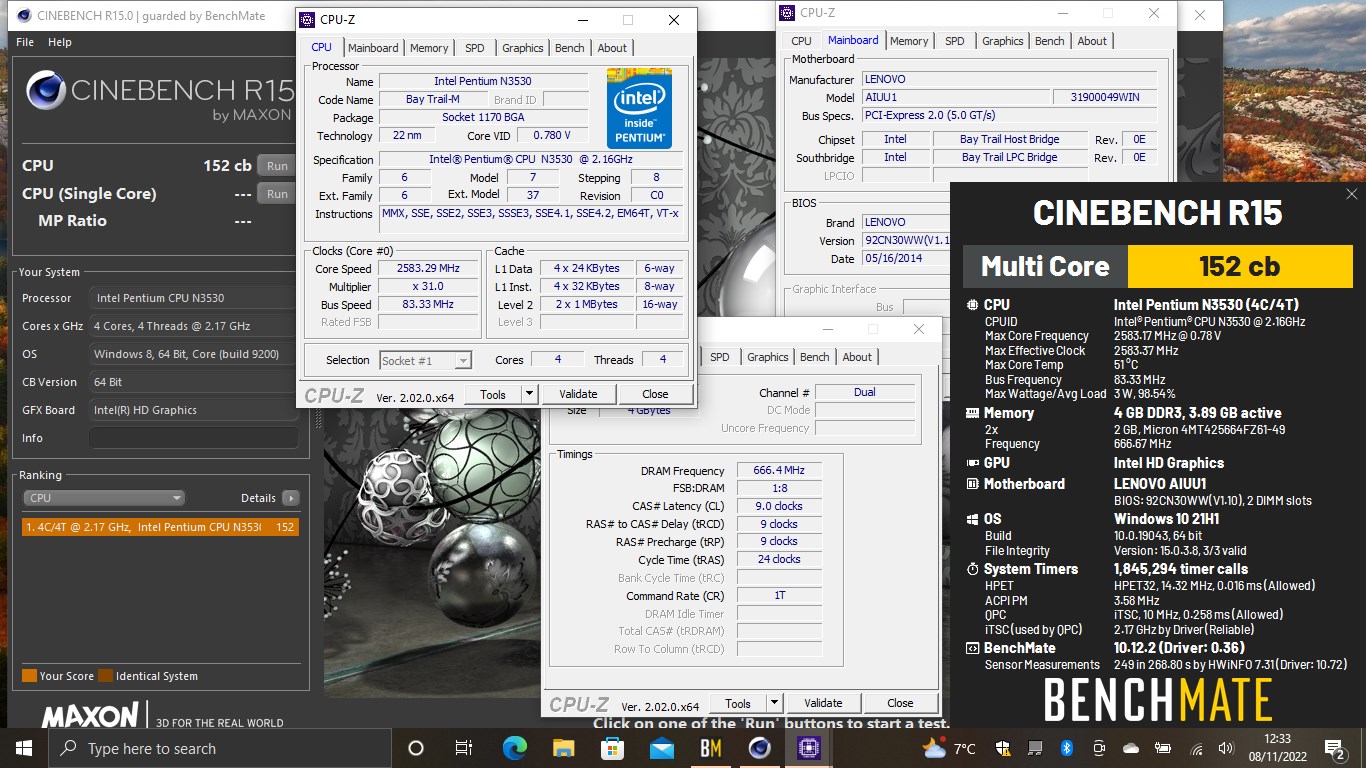Switch to CPU-Z taskbar icon

[x=808, y=748]
